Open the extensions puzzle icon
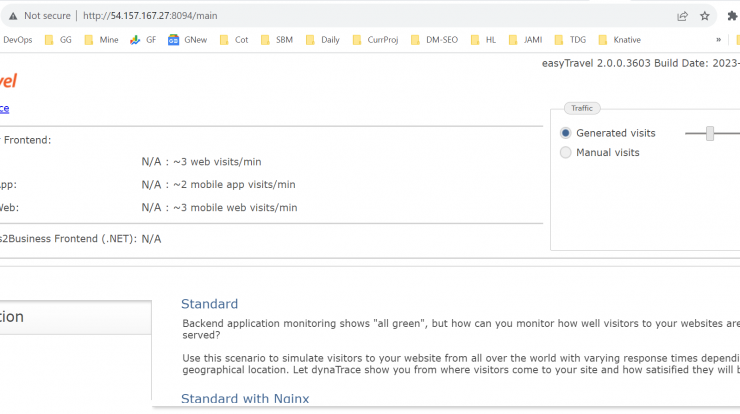Screen dimensions: 740x414 point(732,16)
